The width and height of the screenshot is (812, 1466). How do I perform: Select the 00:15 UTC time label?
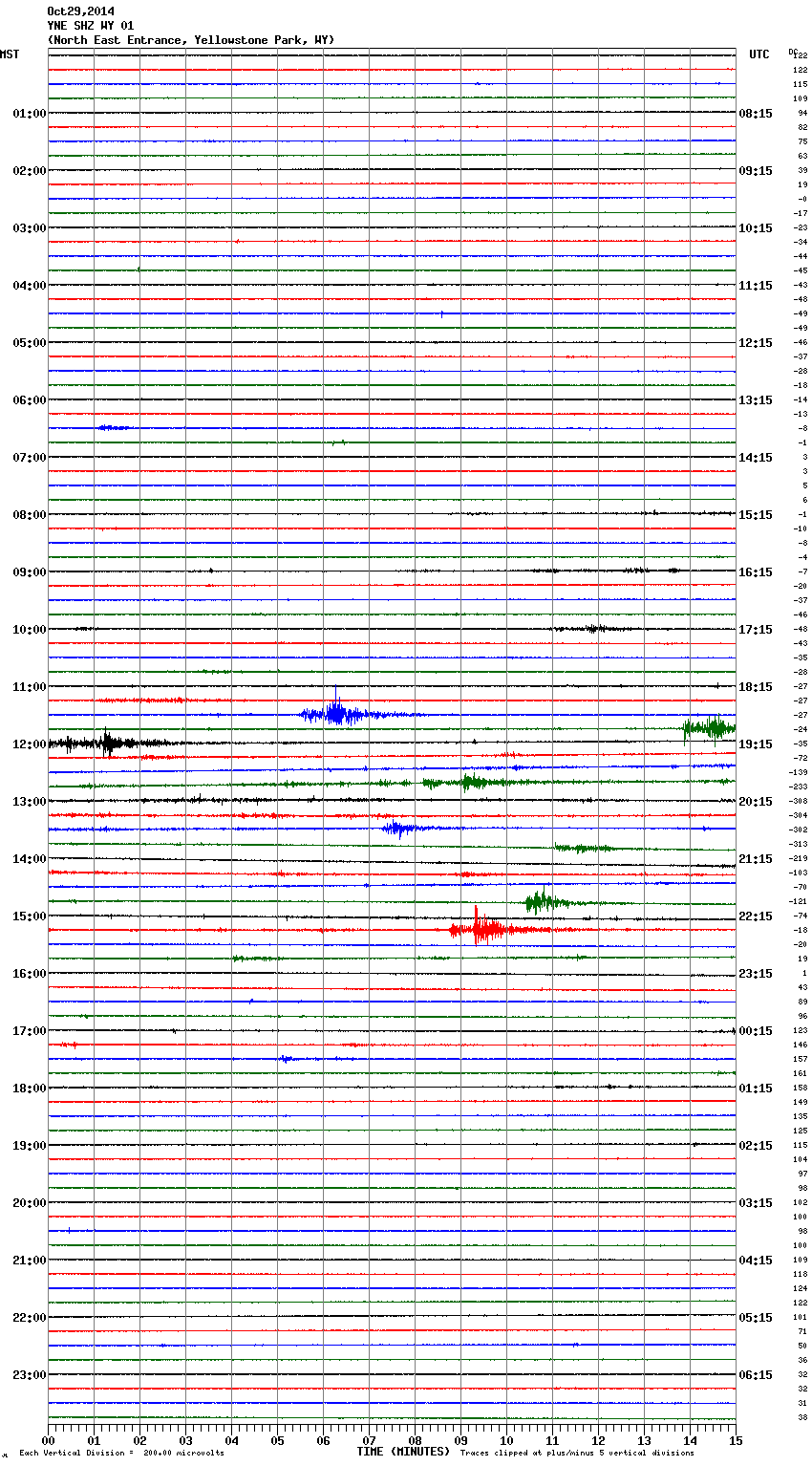pyautogui.click(x=756, y=1031)
